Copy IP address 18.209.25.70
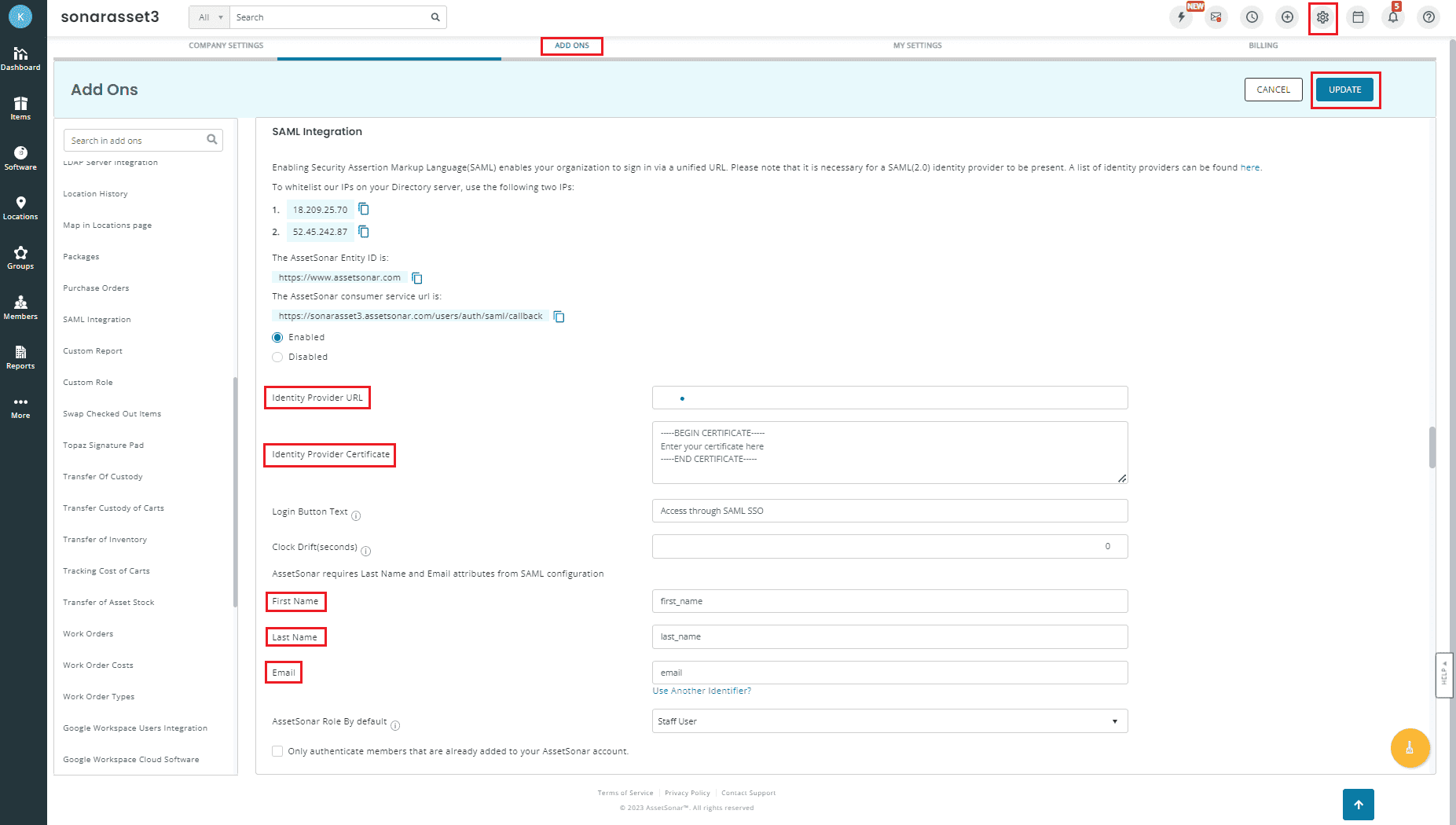Image resolution: width=1456 pixels, height=825 pixels. 364,209
